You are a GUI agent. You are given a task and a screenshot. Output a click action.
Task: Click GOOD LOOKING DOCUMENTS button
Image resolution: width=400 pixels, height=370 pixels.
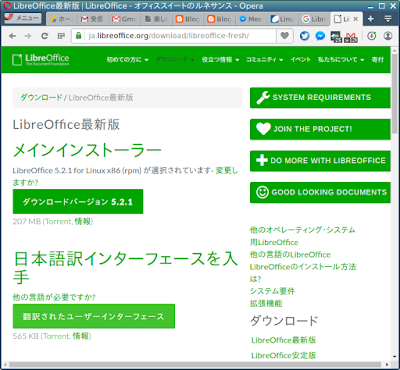click(320, 192)
